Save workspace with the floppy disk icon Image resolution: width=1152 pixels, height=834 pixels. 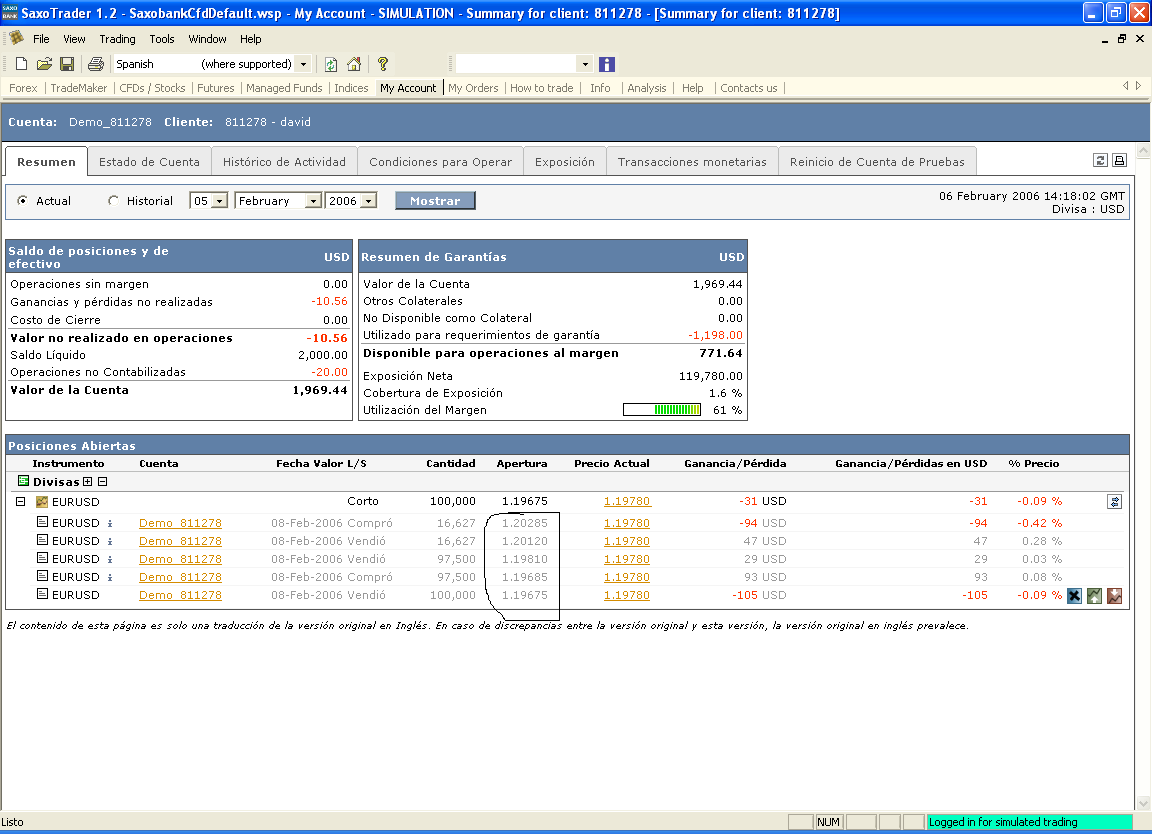67,64
